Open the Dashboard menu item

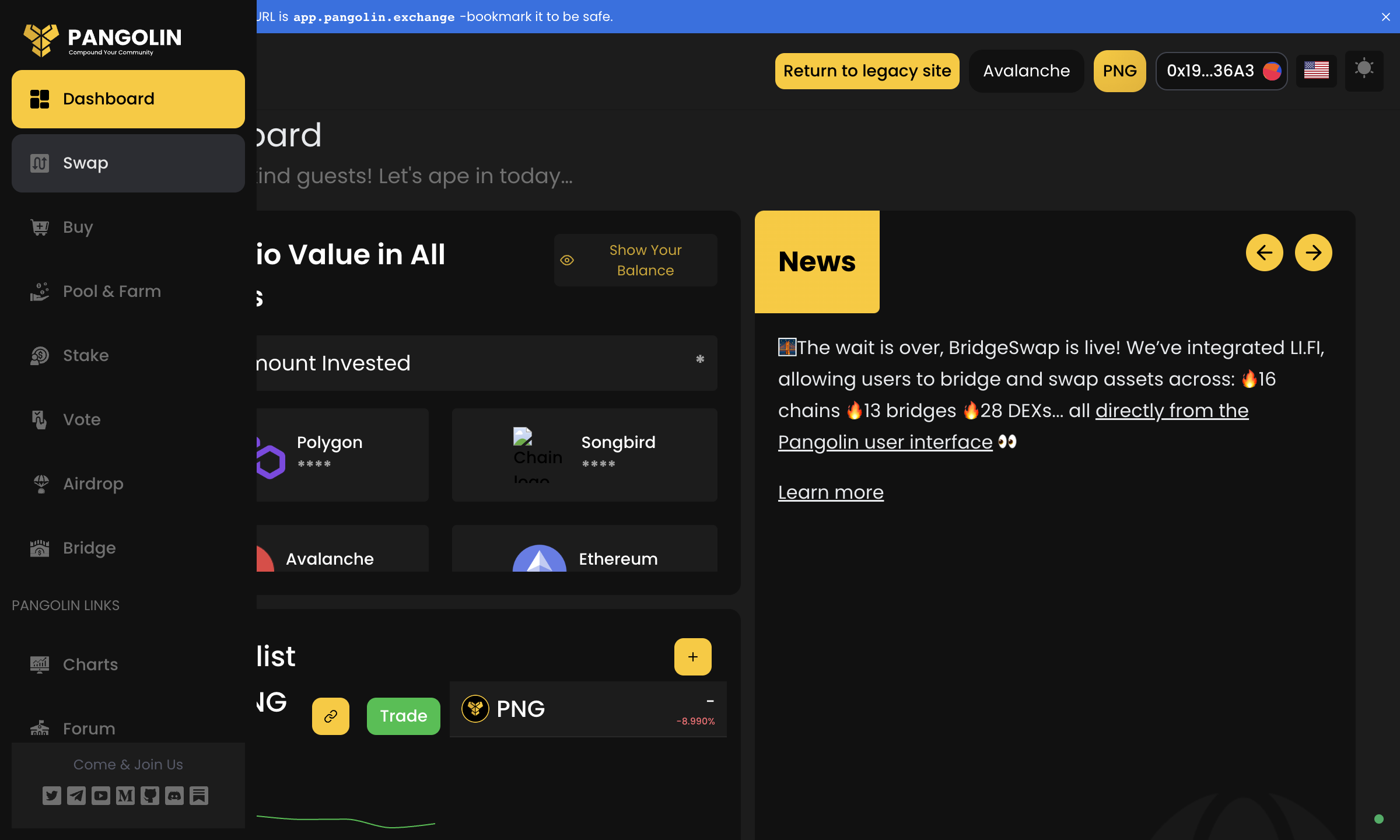click(x=128, y=99)
